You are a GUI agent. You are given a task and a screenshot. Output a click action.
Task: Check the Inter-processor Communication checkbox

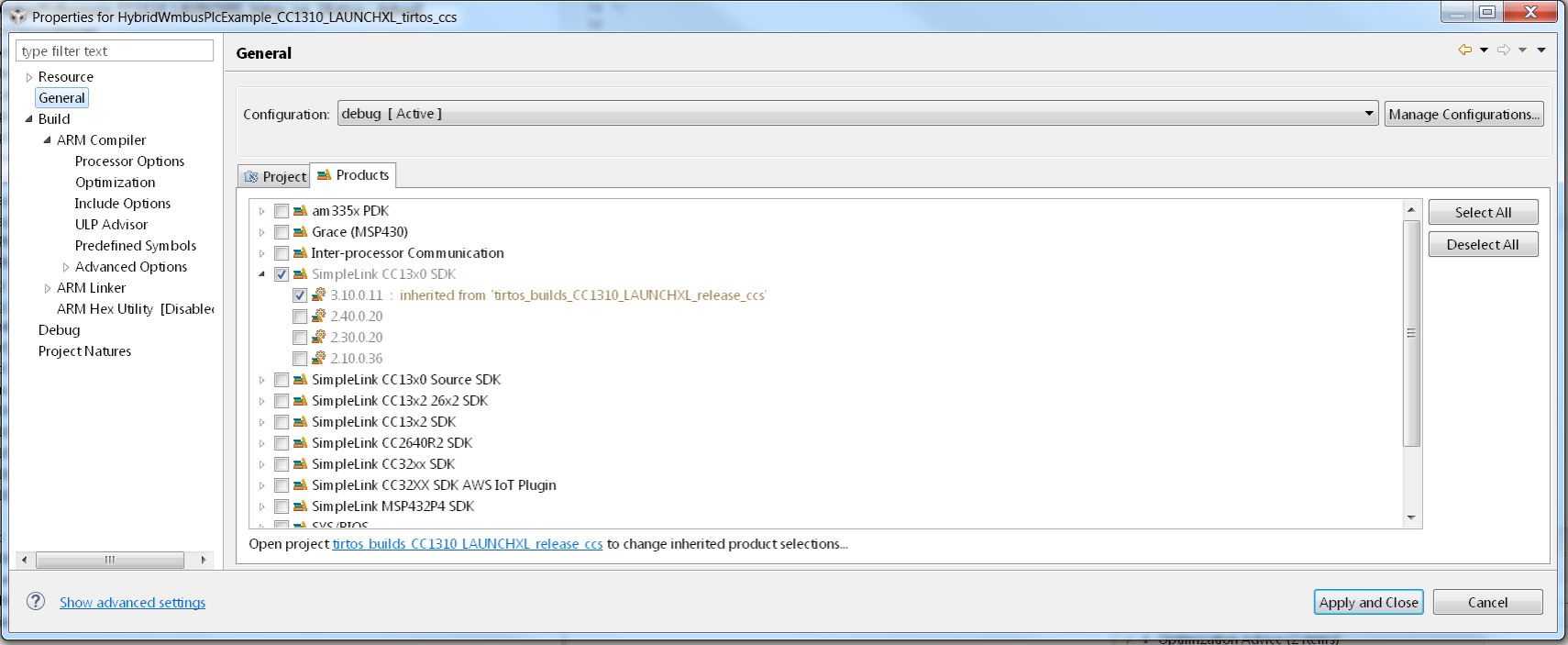coord(282,253)
